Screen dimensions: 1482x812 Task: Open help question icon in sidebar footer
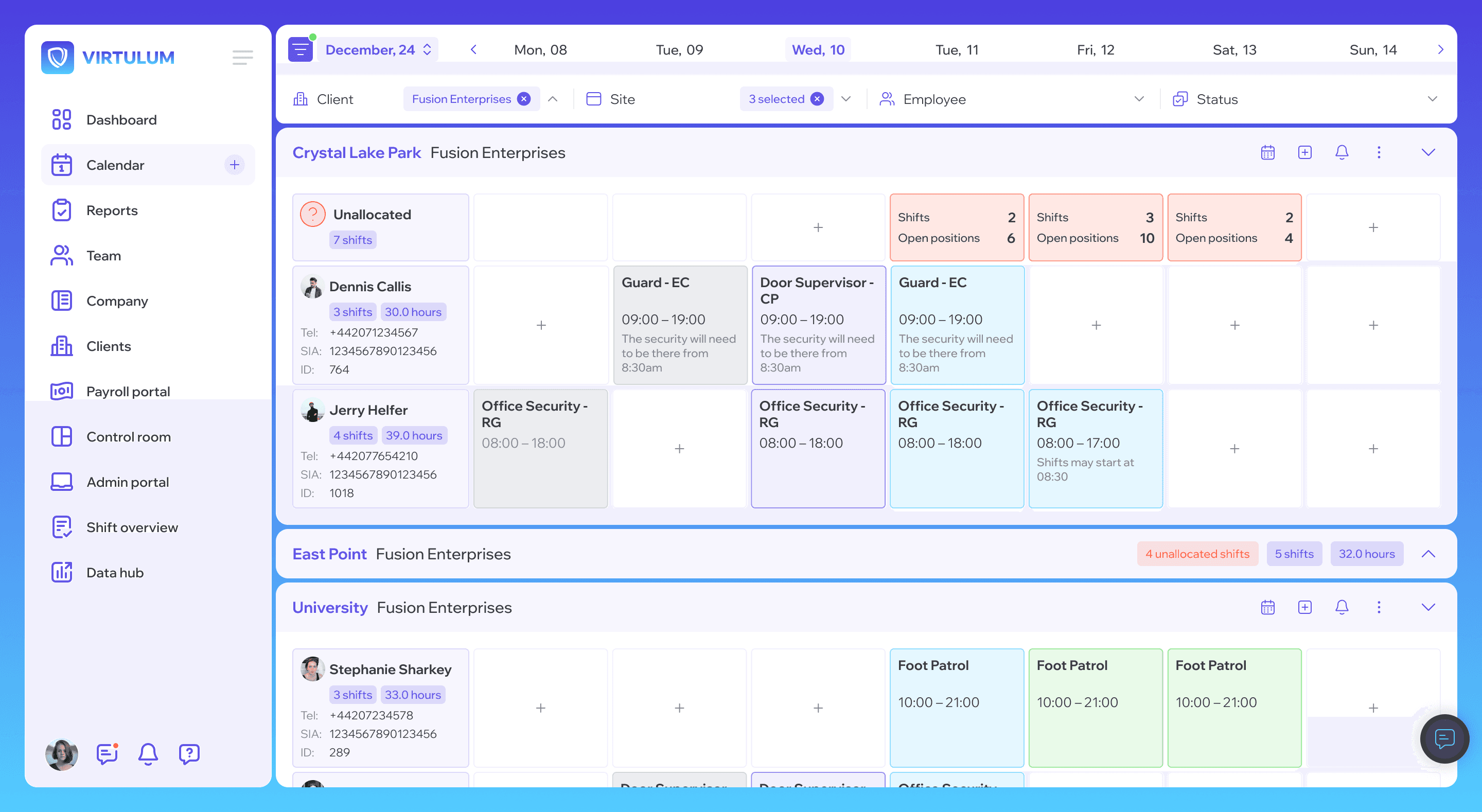pos(189,753)
